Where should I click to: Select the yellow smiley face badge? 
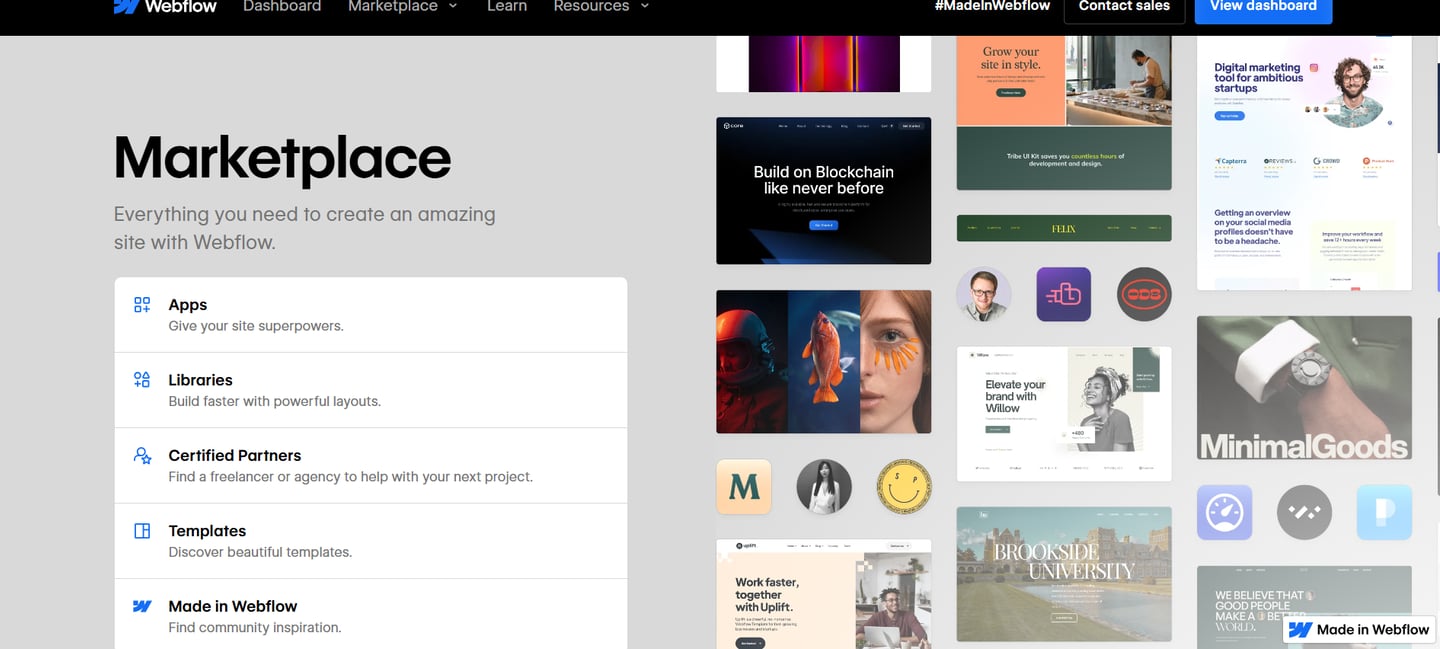point(903,487)
